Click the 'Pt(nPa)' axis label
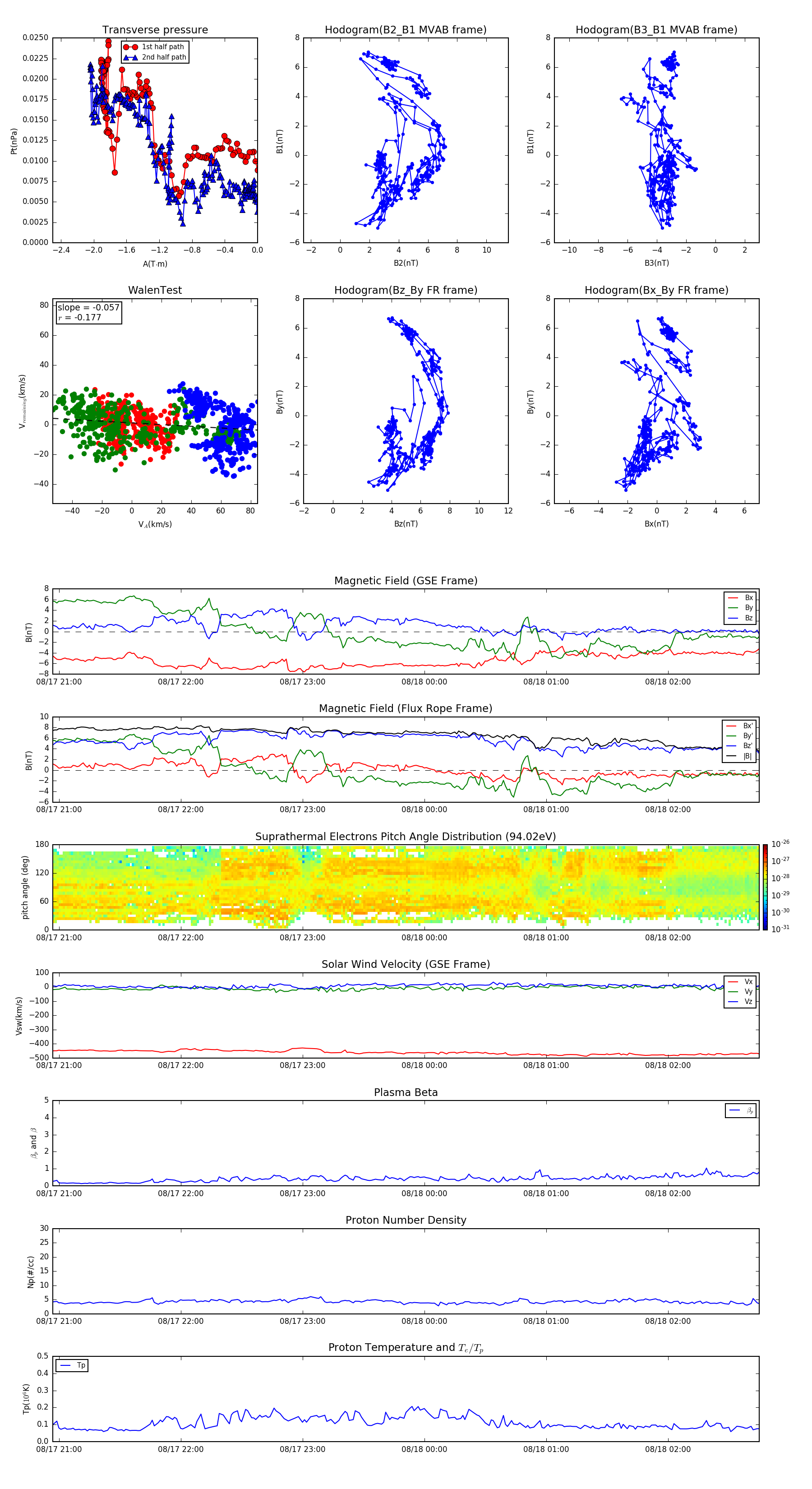This screenshot has width=812, height=1489. coord(14,141)
